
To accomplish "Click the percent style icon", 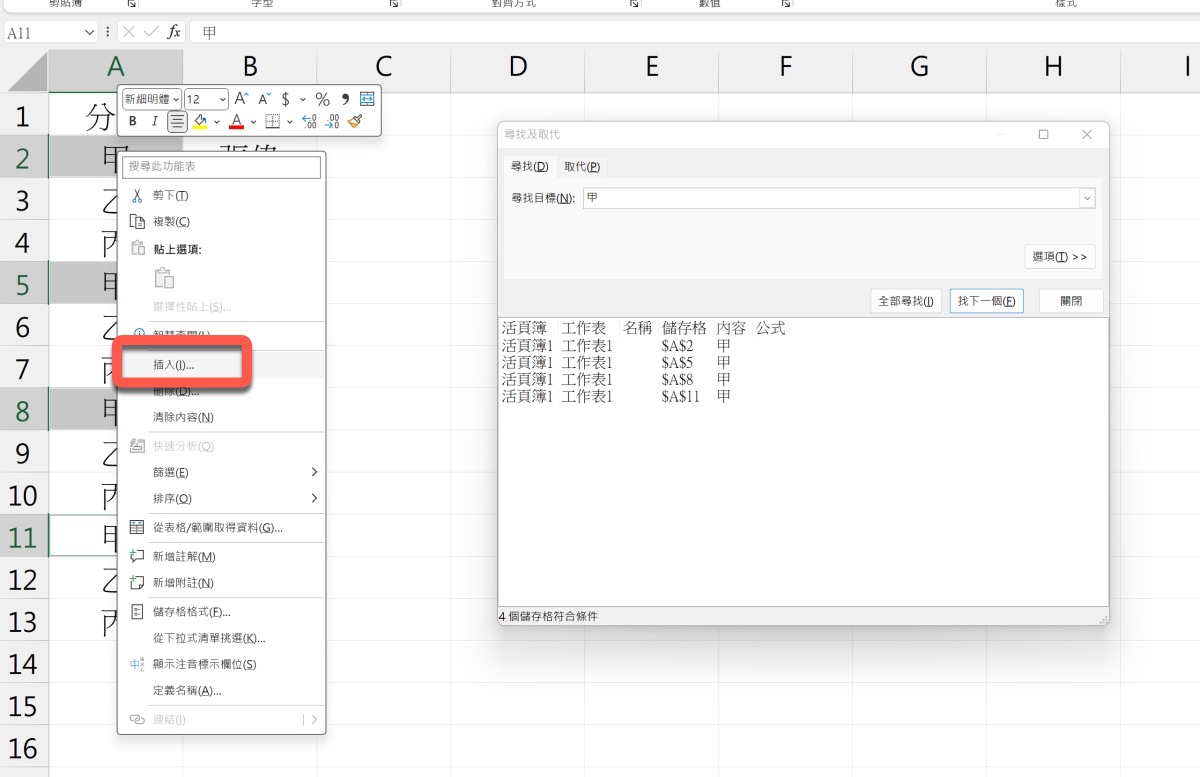I will [x=322, y=99].
